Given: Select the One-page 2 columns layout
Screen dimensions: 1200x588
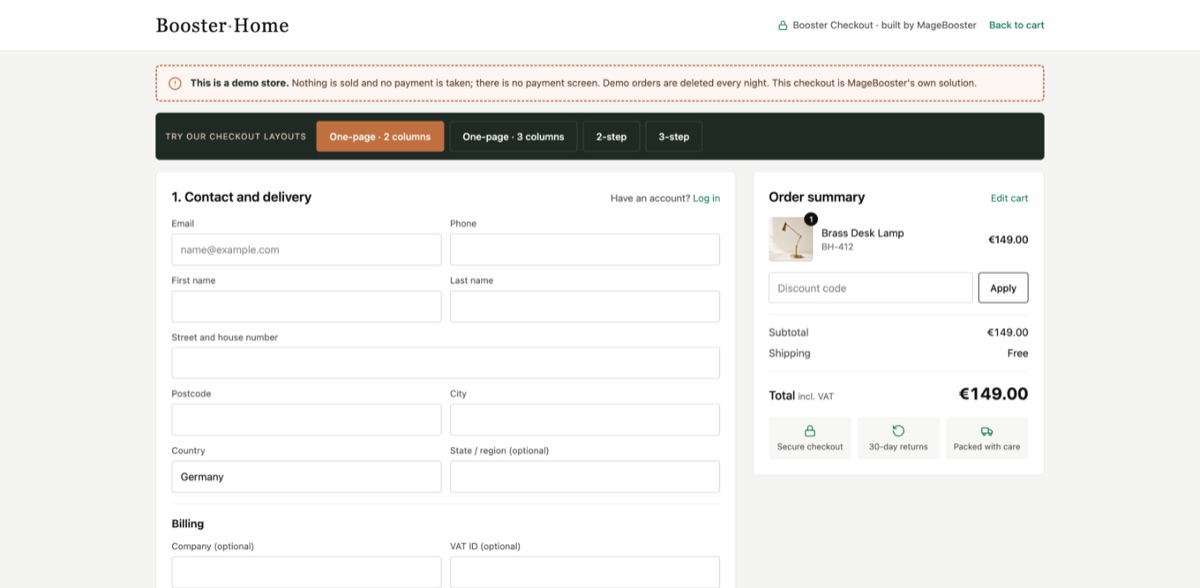Looking at the screenshot, I should click(x=380, y=137).
